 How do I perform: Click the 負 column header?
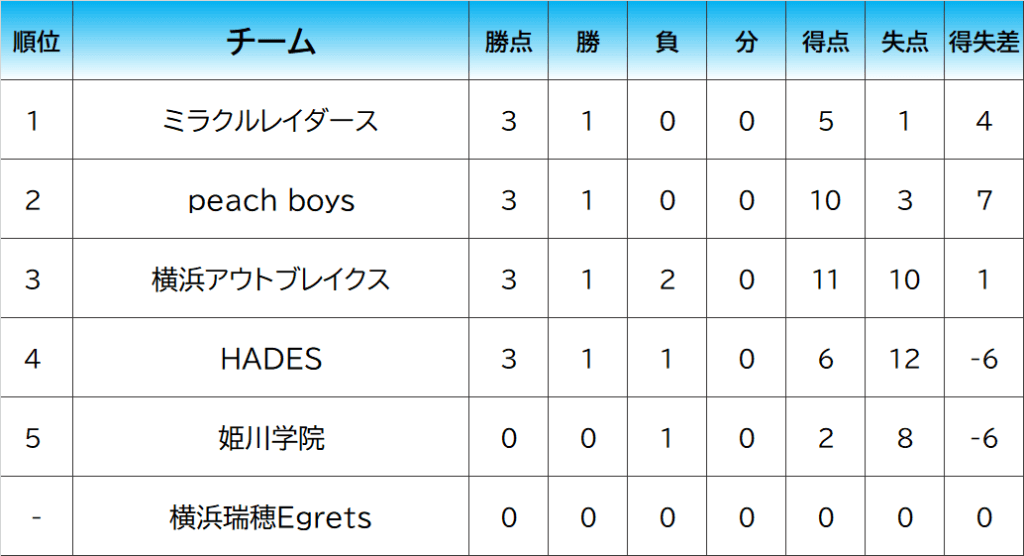[x=667, y=42]
